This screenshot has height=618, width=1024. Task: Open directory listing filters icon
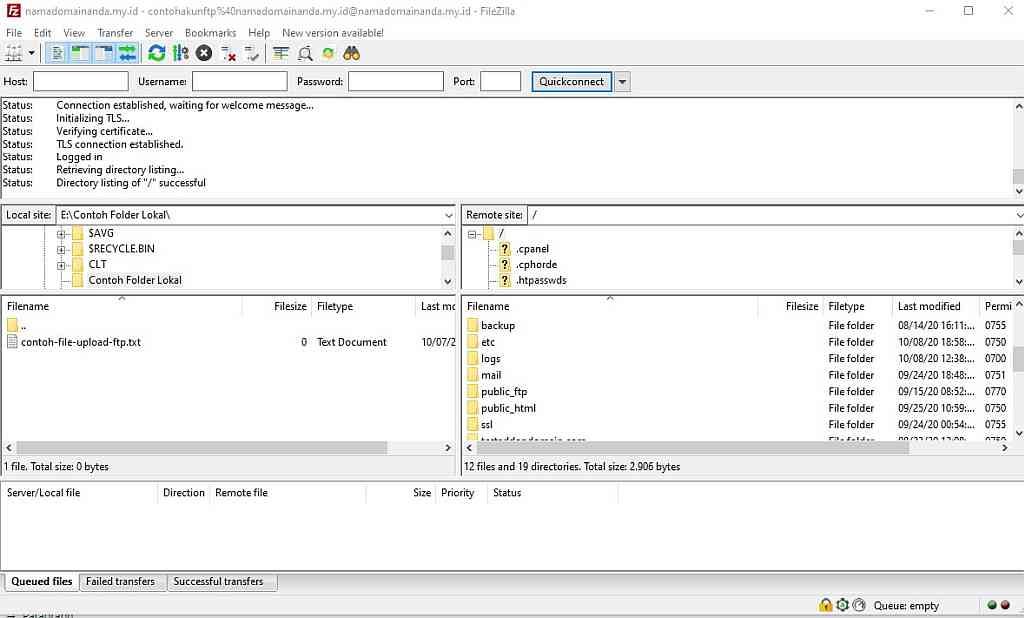281,54
